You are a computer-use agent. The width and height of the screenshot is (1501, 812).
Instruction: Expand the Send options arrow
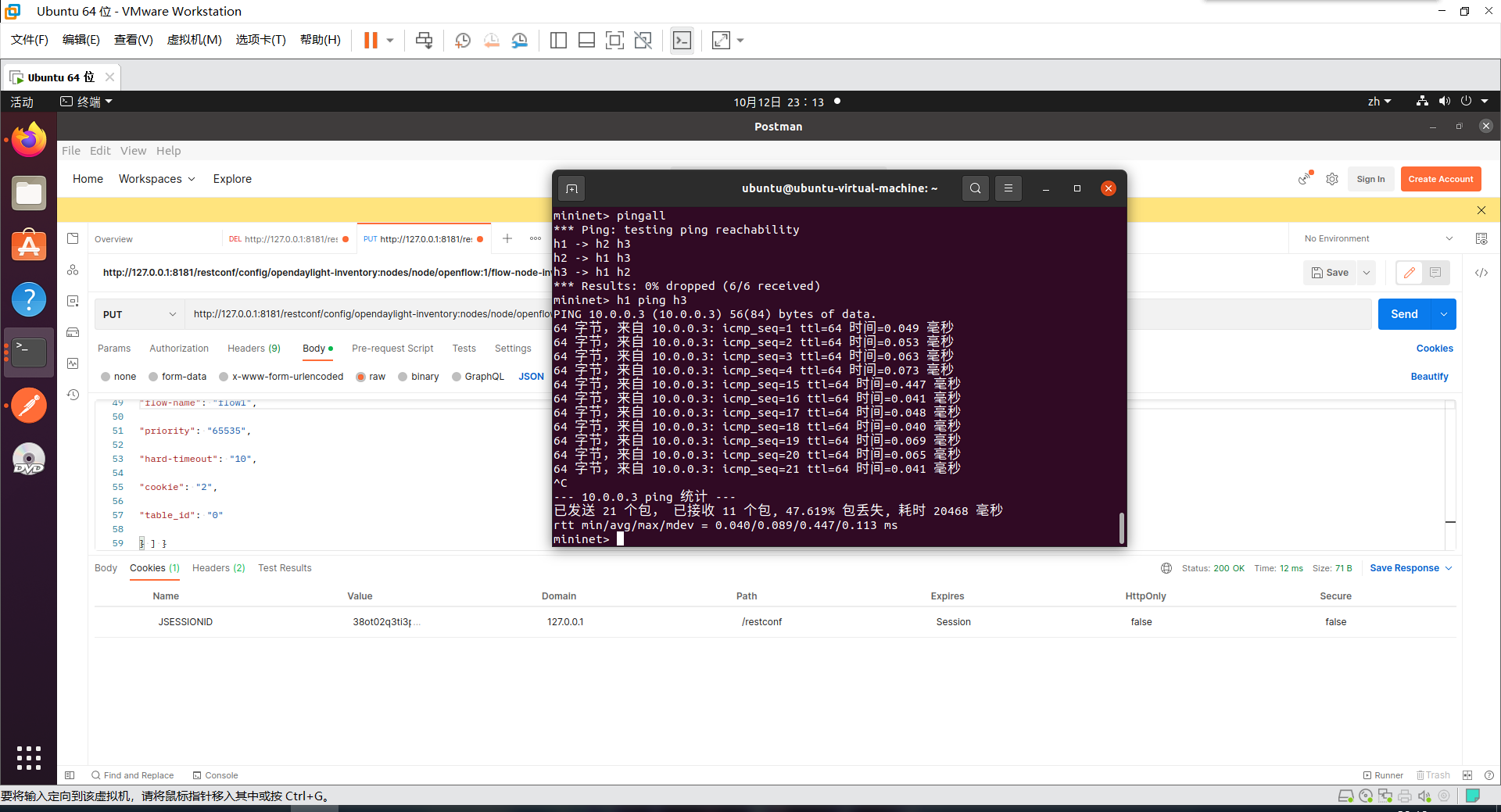coord(1444,314)
